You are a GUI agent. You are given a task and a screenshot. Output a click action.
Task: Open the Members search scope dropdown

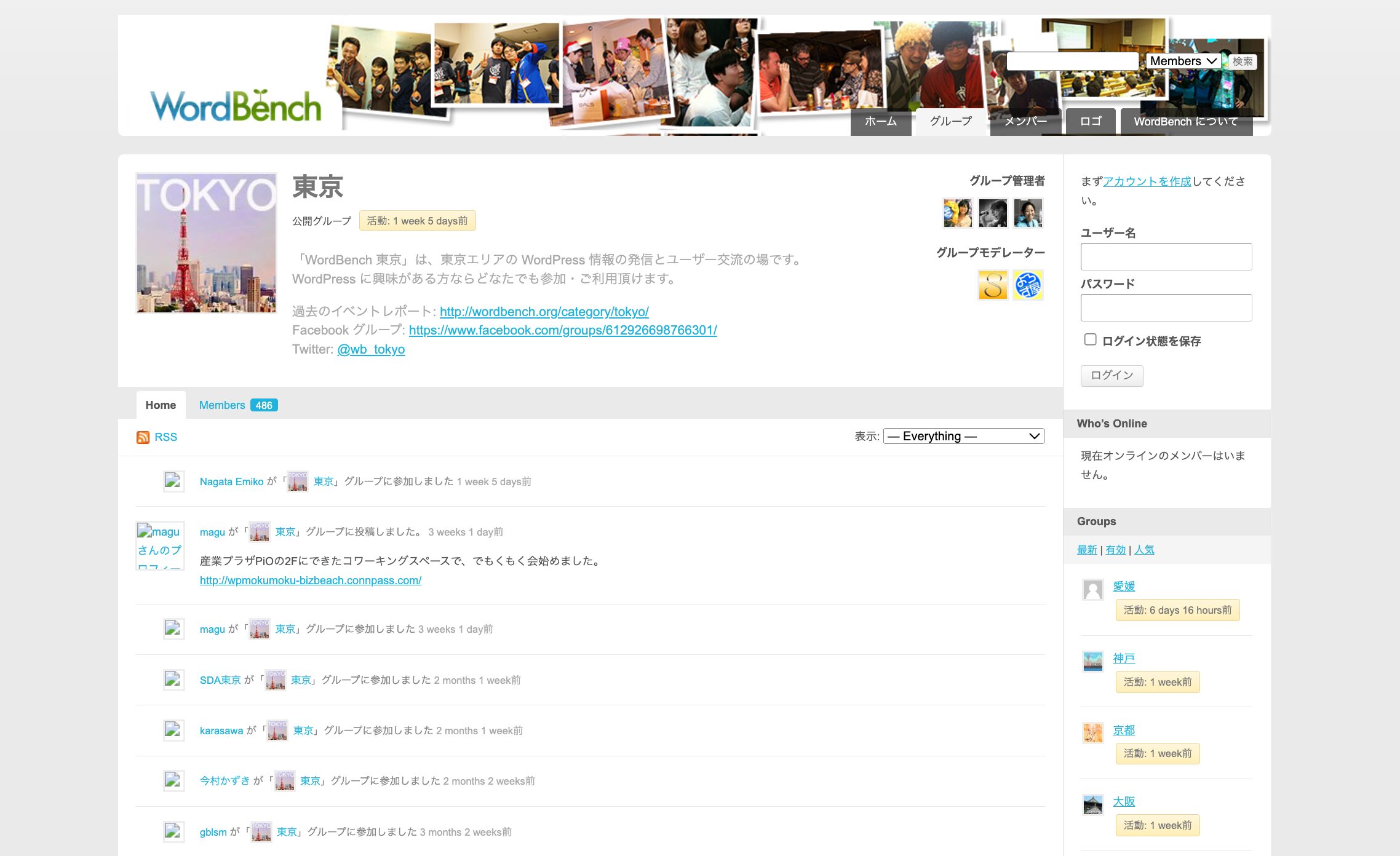click(1183, 61)
